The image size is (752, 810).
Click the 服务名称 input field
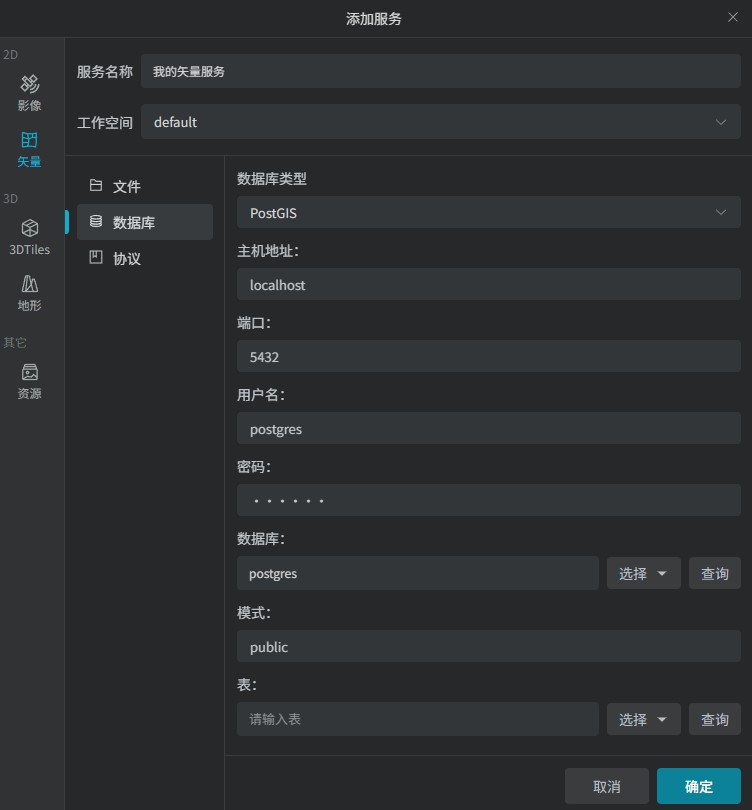click(440, 72)
